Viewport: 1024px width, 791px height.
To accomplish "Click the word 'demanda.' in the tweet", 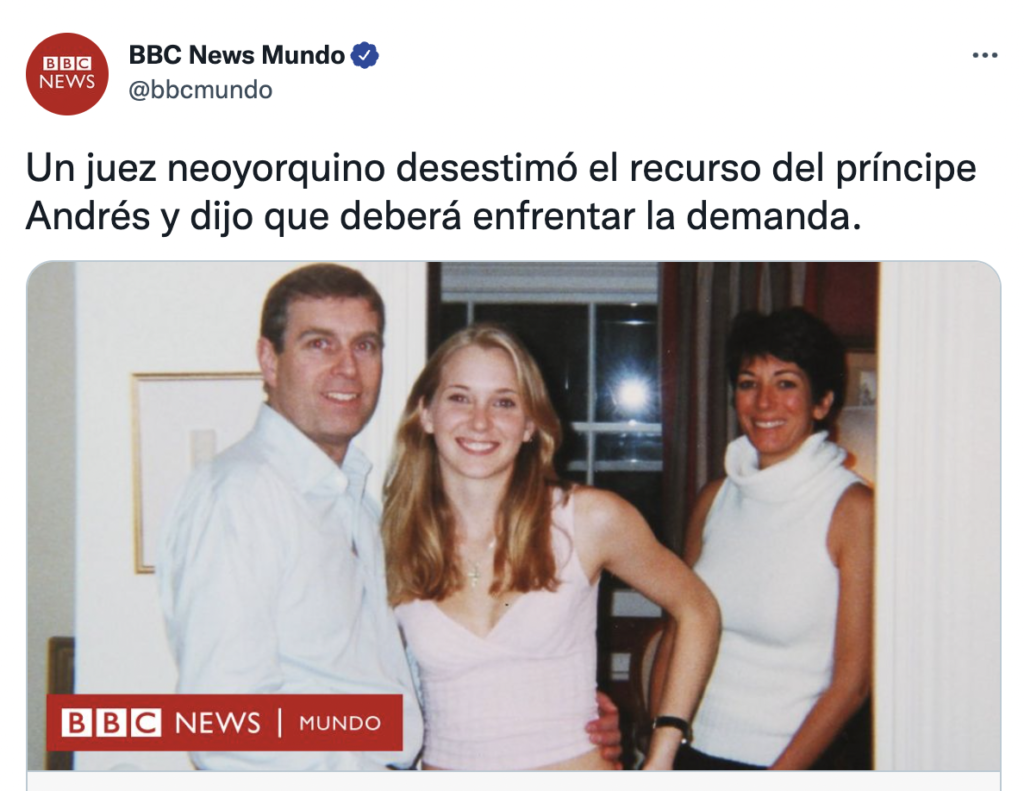I will coord(773,216).
